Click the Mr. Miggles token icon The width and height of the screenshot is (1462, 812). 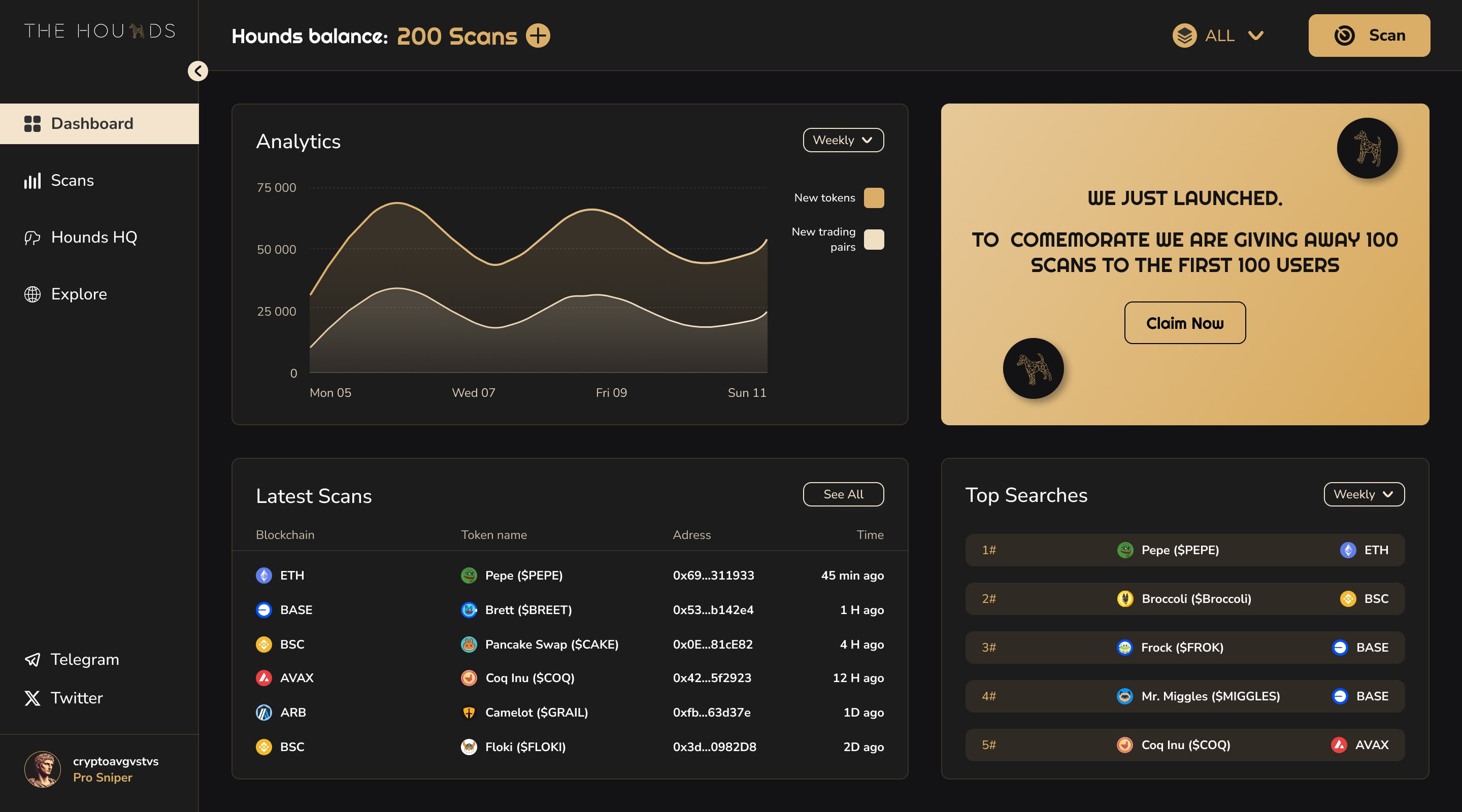pyautogui.click(x=1125, y=696)
